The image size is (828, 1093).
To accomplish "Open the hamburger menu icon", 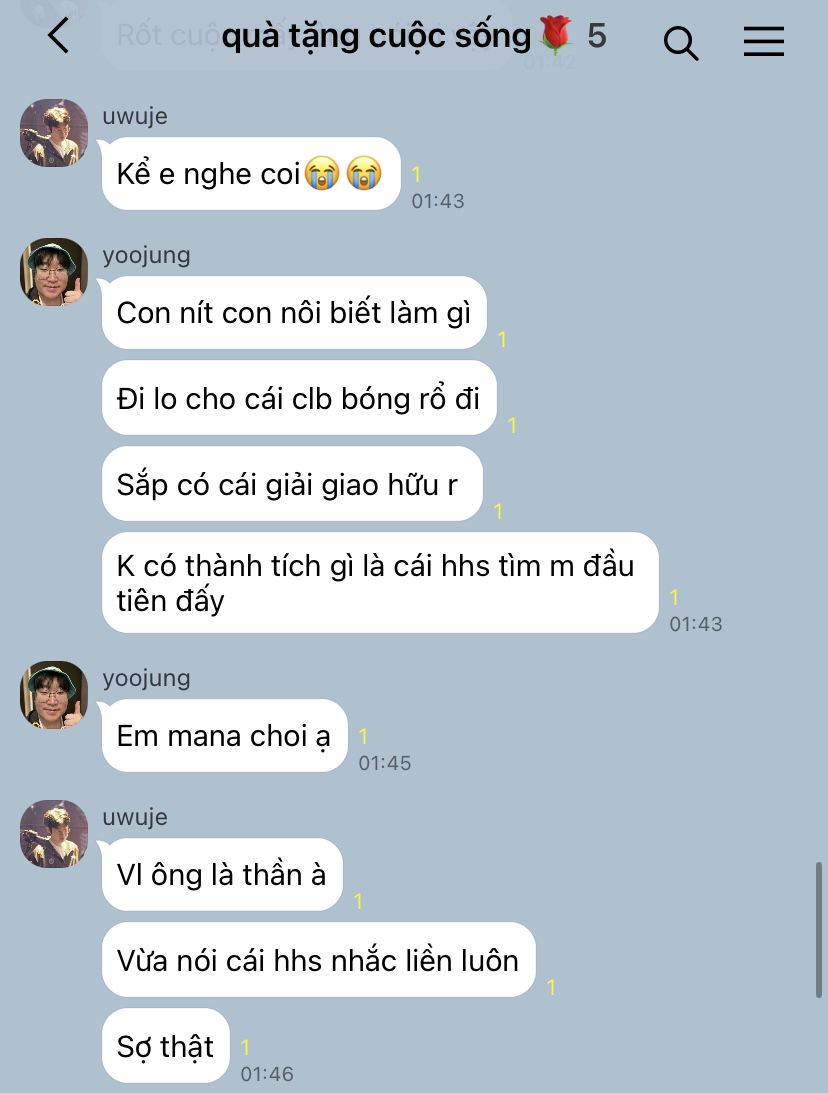I will pyautogui.click(x=764, y=41).
